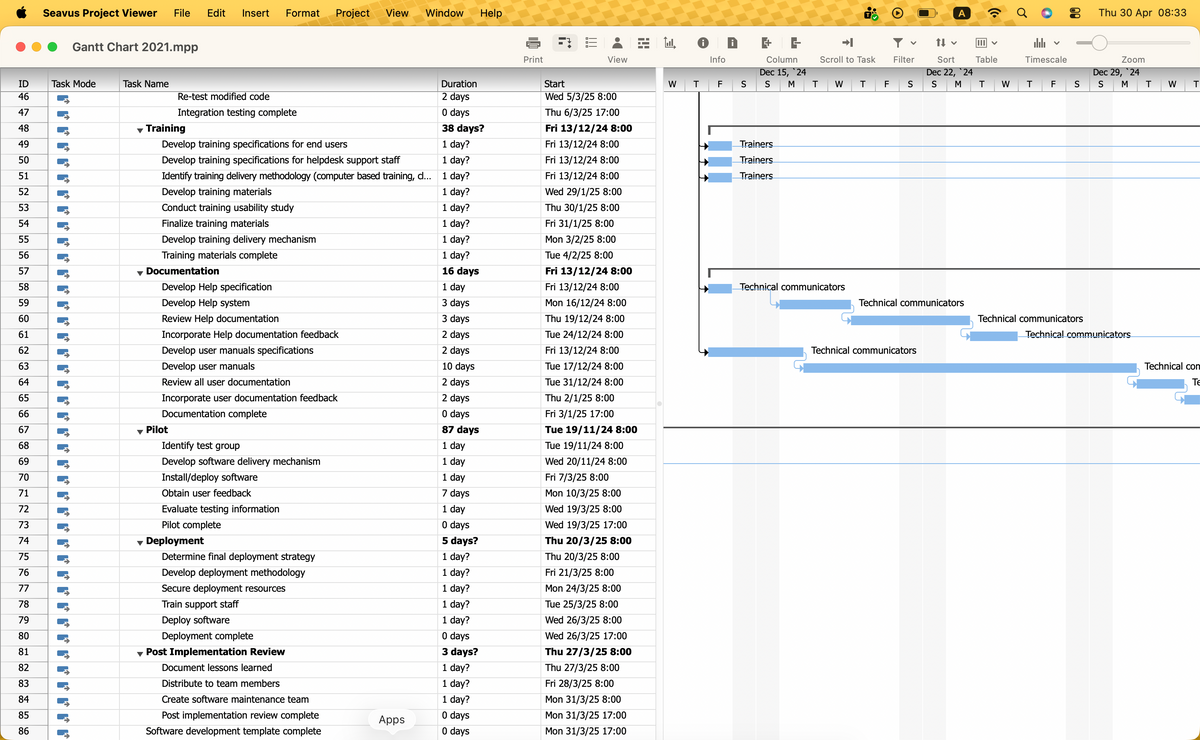Open the Timescale dropdown

pos(1045,43)
